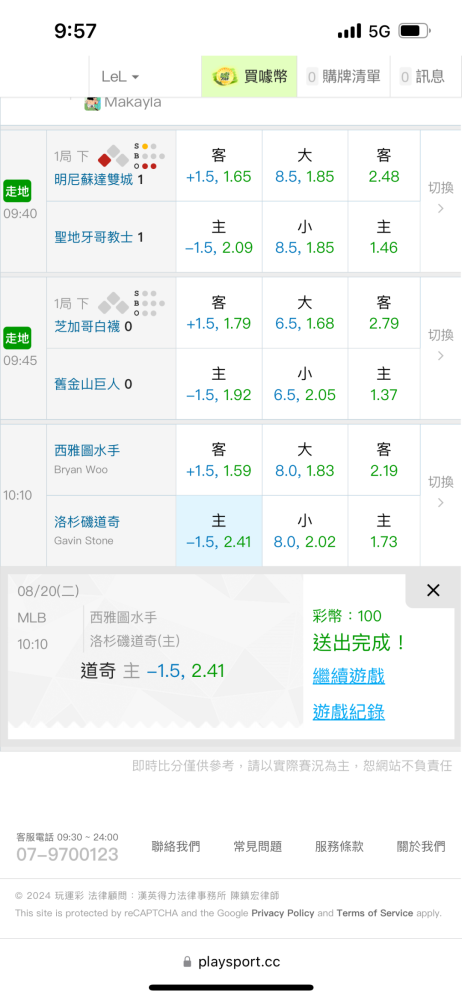Expand 切換 for Mariners vs Dodgers
The width and height of the screenshot is (462, 1000).
tap(440, 492)
